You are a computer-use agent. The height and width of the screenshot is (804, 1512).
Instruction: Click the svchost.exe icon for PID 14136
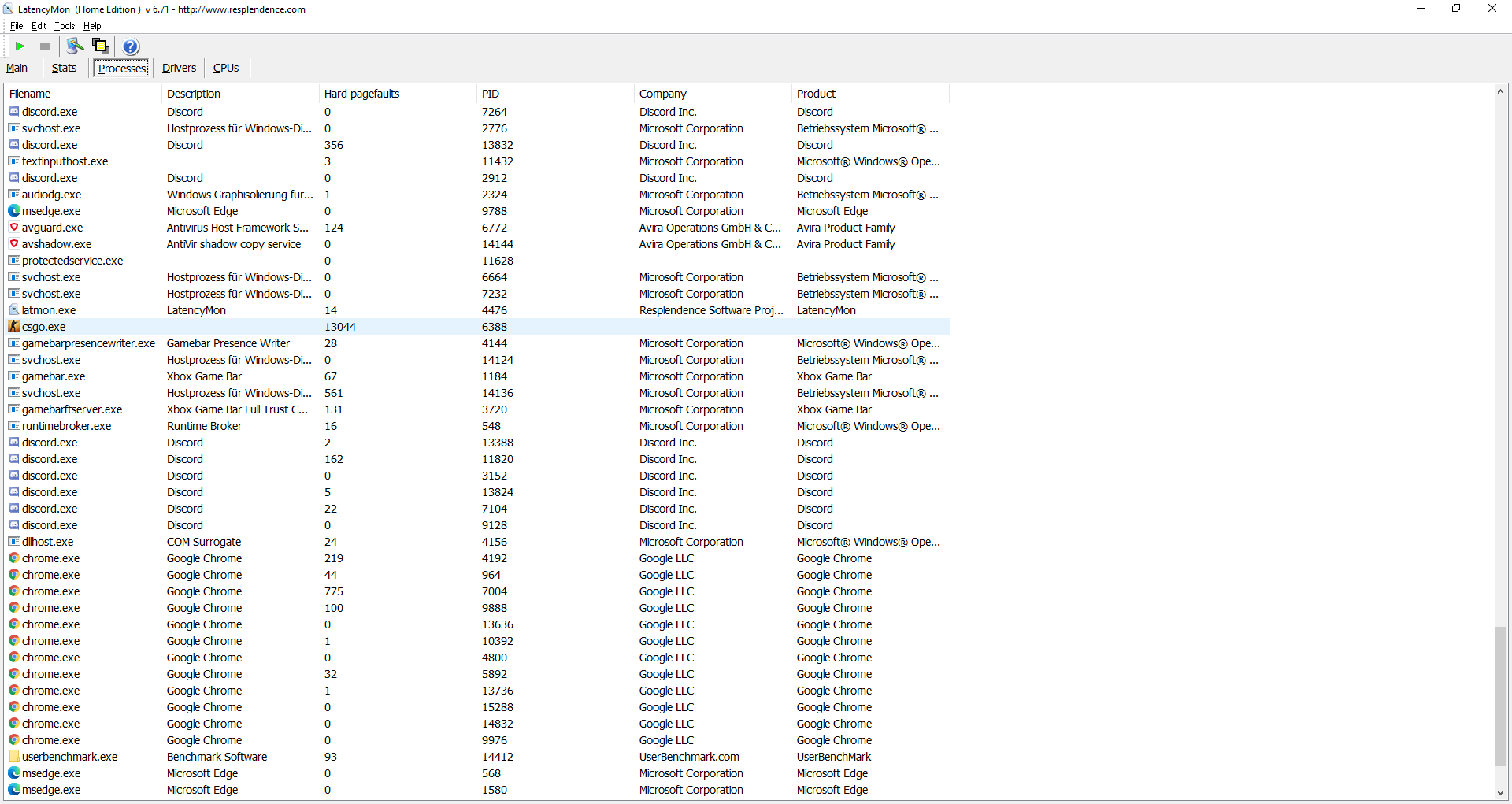click(14, 393)
